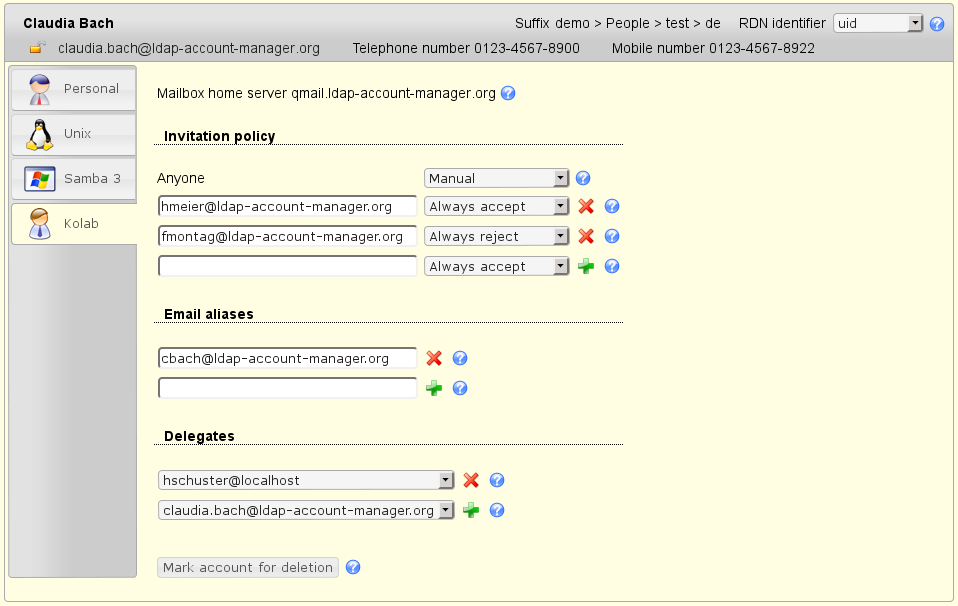Open the Unix tab

(x=73, y=134)
